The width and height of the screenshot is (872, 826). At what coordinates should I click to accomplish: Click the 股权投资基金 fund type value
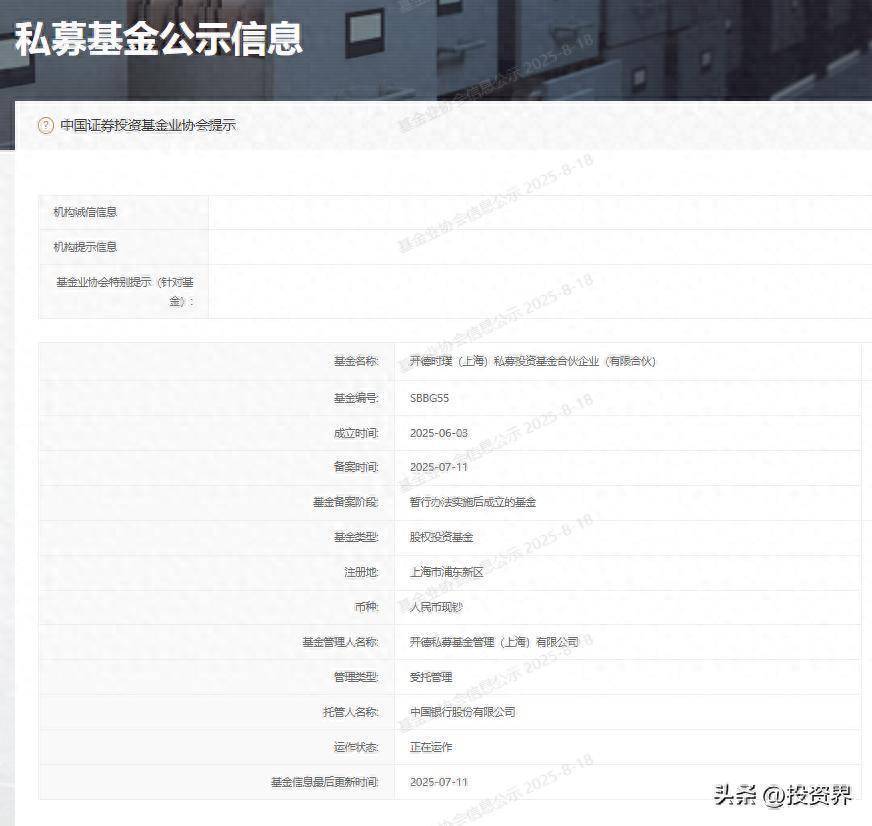pyautogui.click(x=441, y=537)
